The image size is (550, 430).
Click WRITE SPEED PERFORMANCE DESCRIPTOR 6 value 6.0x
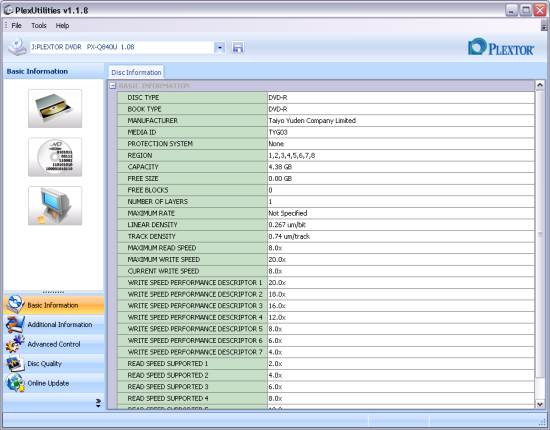click(x=275, y=341)
